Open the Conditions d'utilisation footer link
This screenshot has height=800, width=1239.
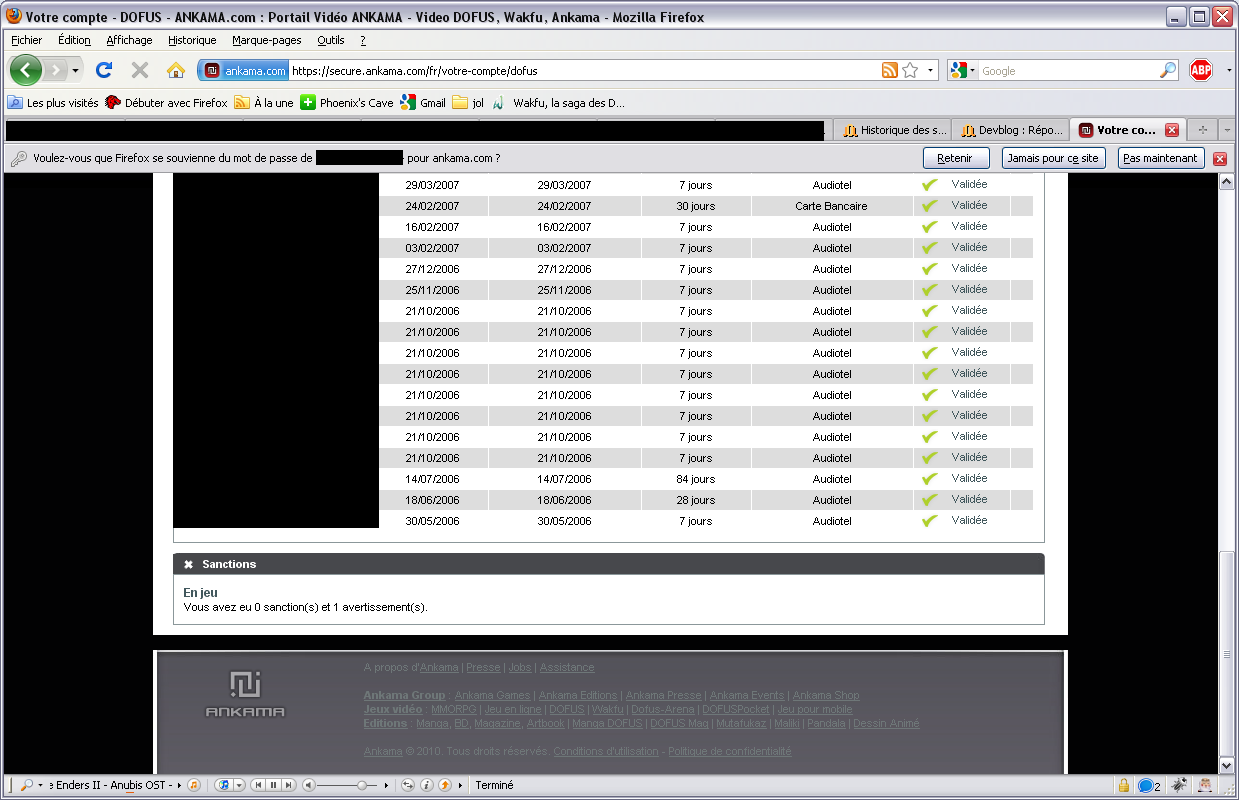[x=606, y=751]
